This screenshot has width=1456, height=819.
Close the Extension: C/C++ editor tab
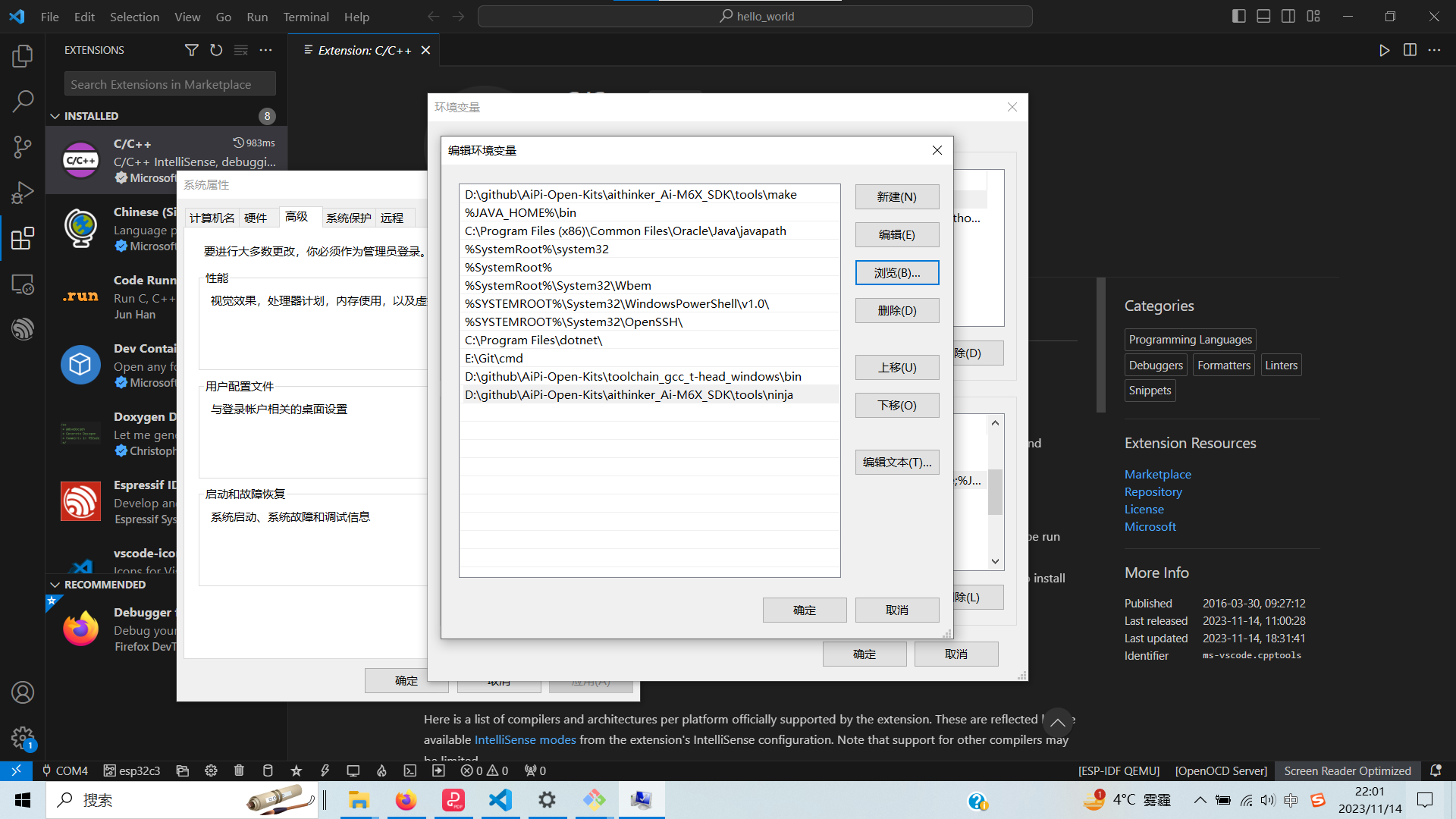[425, 50]
